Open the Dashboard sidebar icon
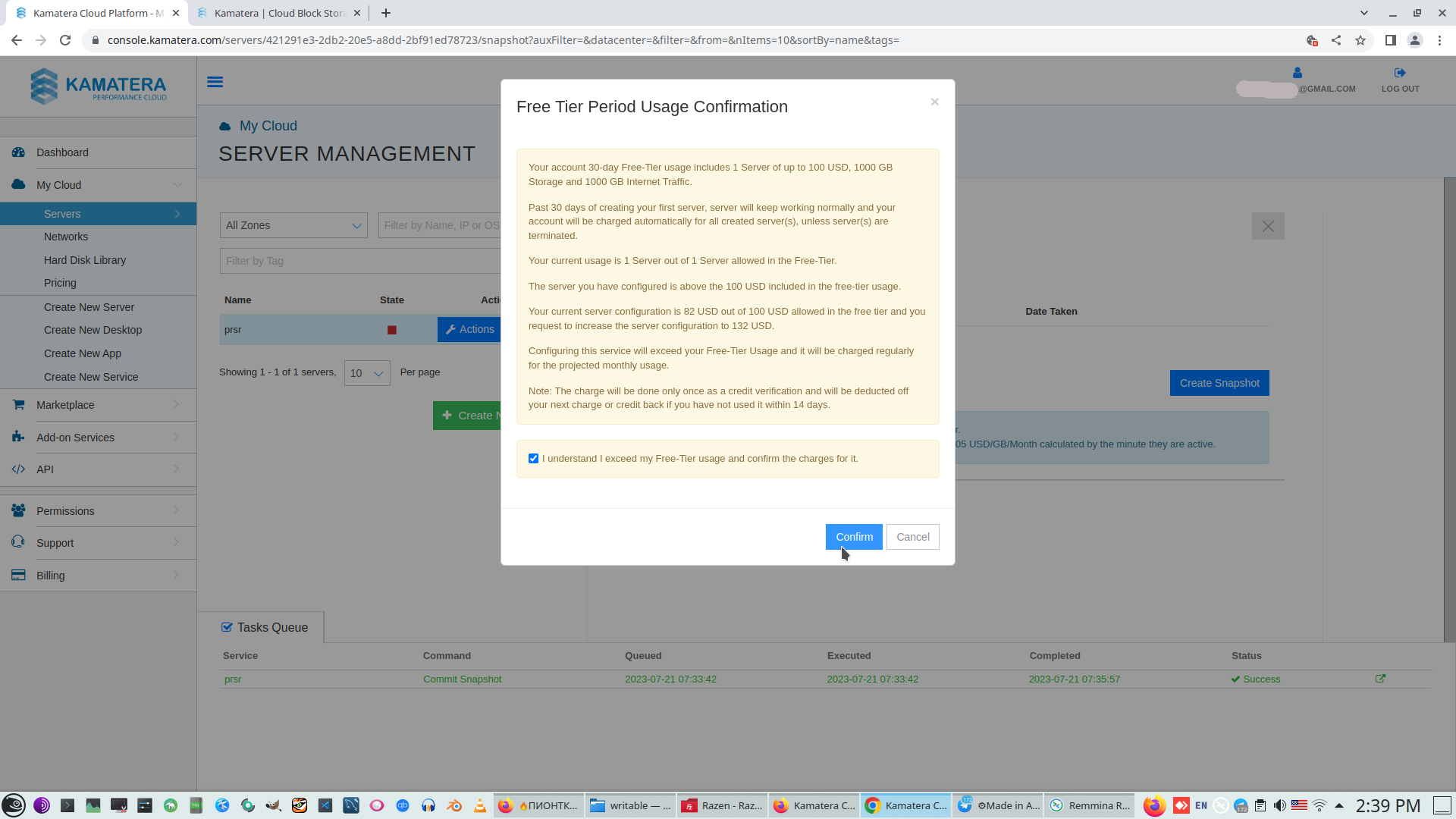 pos(19,152)
